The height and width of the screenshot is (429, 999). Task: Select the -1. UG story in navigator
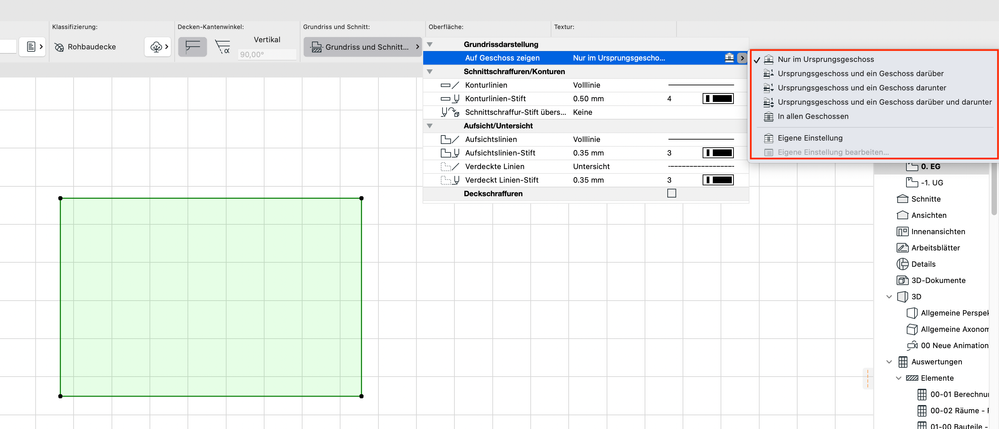[x=932, y=183]
